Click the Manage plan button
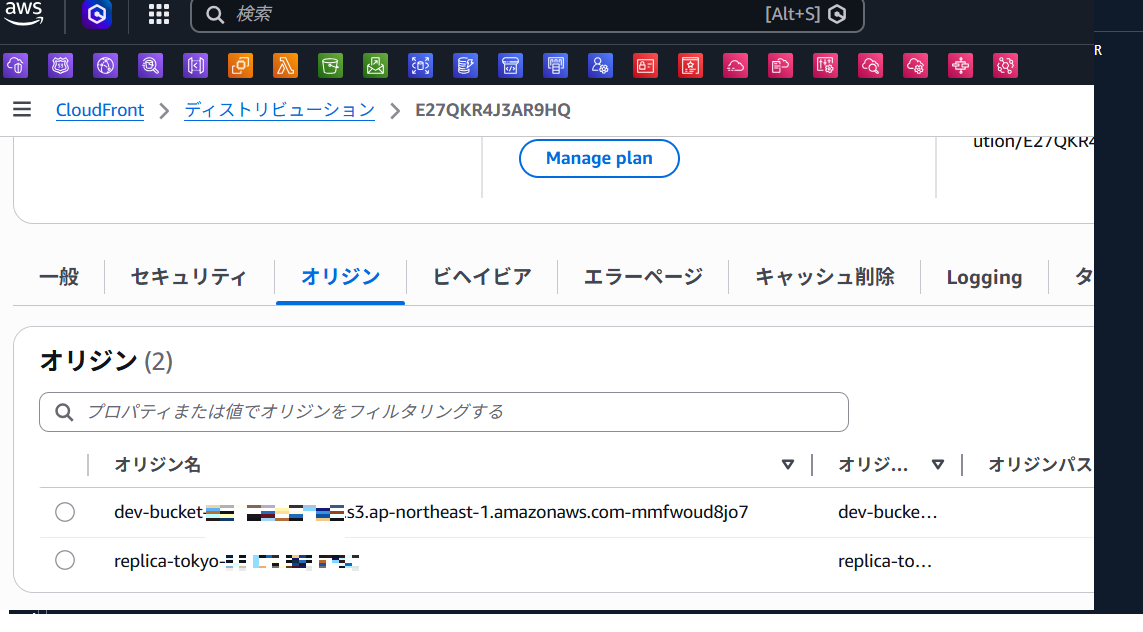Image resolution: width=1143 pixels, height=632 pixels. (x=599, y=158)
